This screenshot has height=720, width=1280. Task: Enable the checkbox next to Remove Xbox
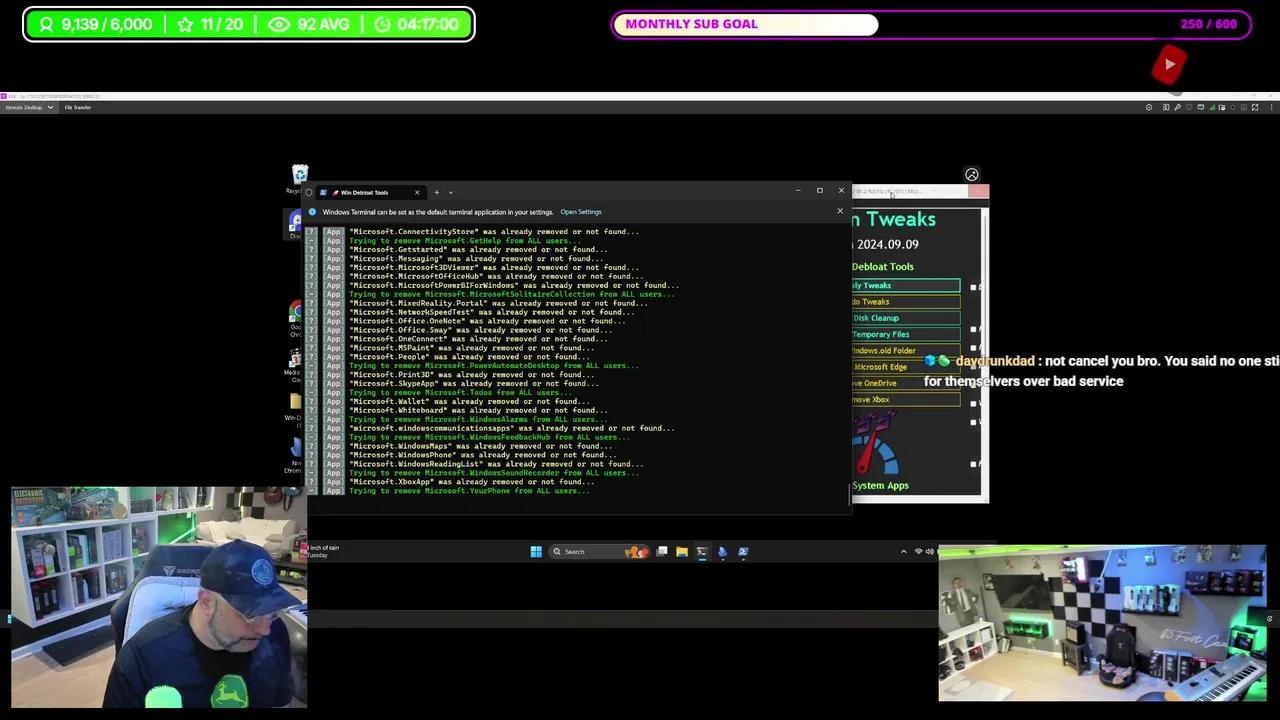[973, 403]
